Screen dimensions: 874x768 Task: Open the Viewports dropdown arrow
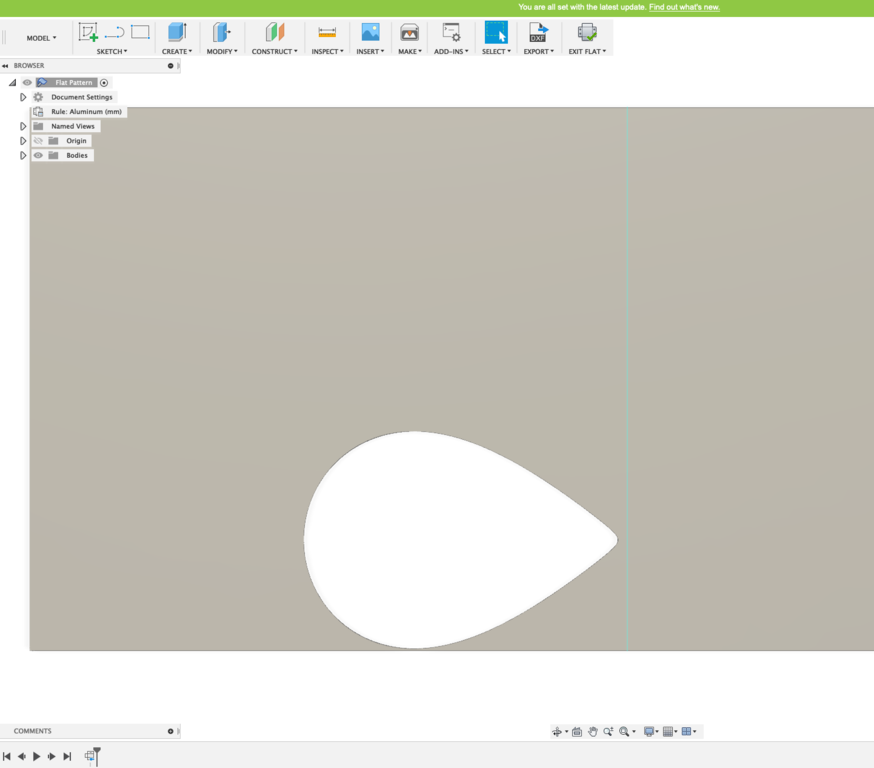695,732
